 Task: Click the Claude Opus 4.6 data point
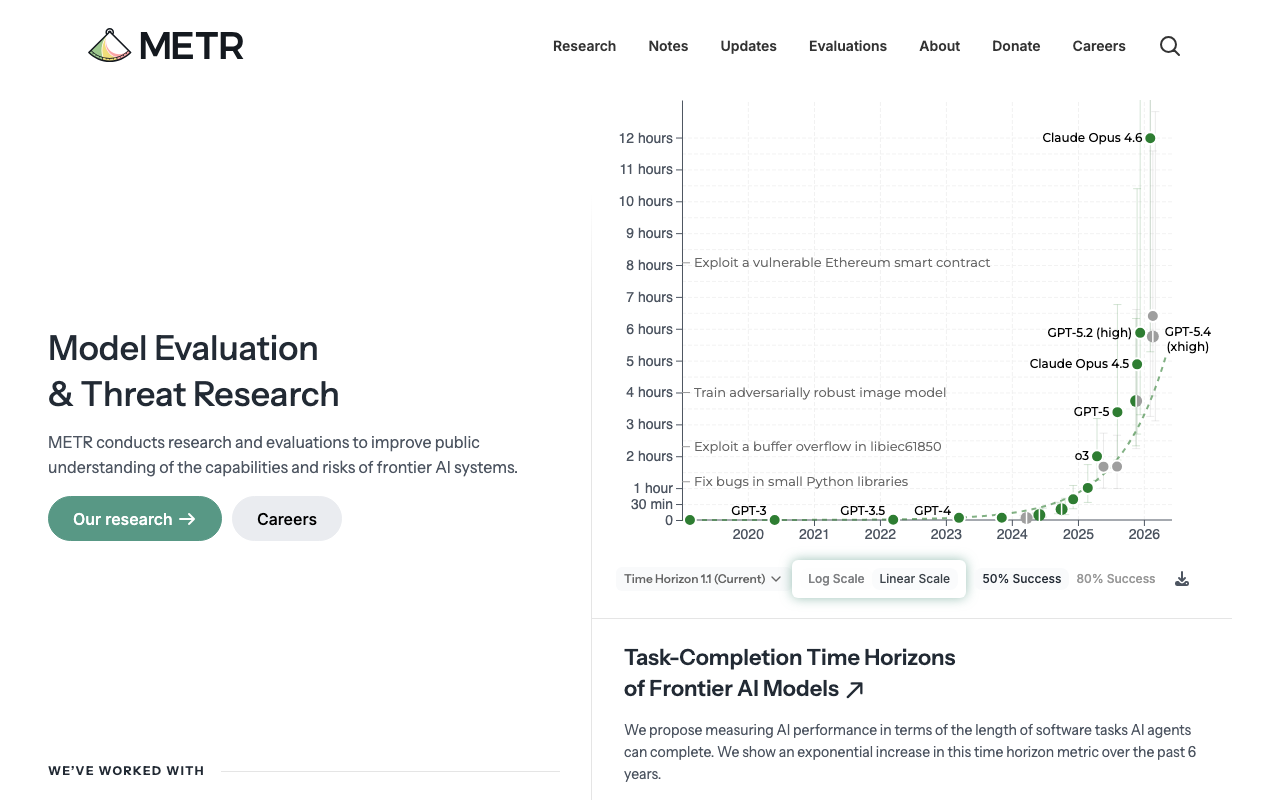(x=1150, y=138)
